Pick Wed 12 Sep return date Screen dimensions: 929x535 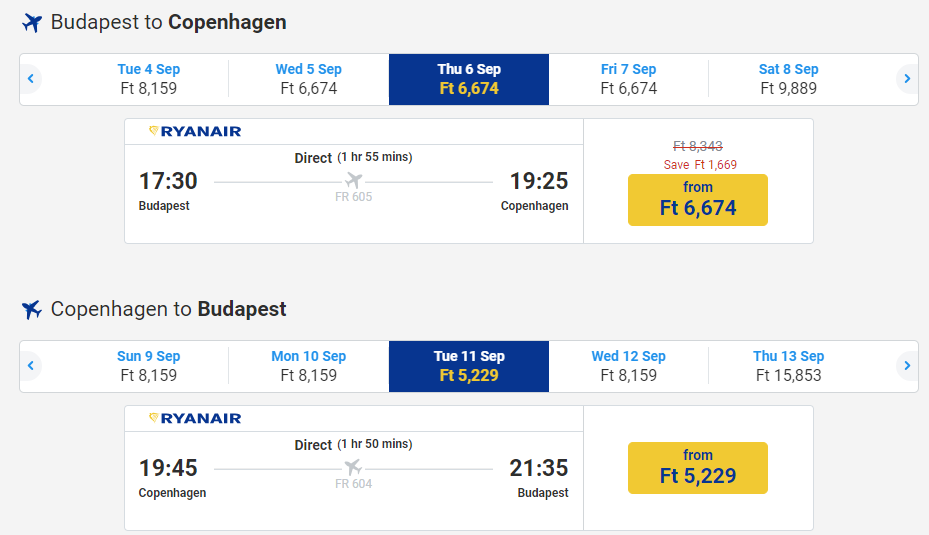point(629,366)
